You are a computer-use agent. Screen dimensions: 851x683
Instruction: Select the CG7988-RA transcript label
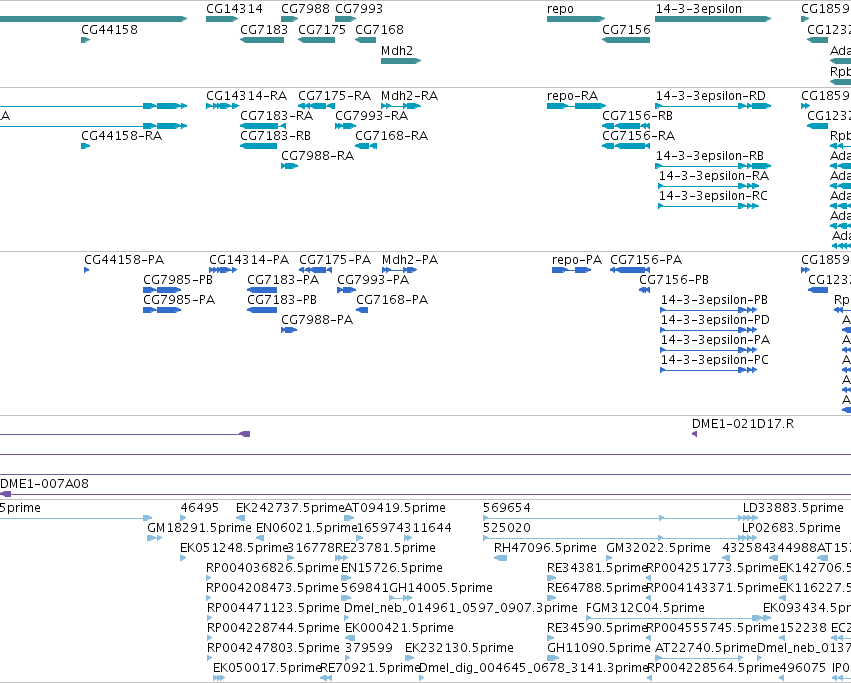point(317,156)
